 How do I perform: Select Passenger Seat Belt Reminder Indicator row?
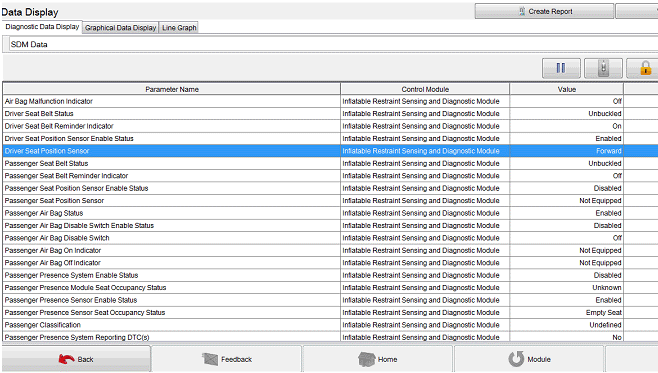coord(330,176)
